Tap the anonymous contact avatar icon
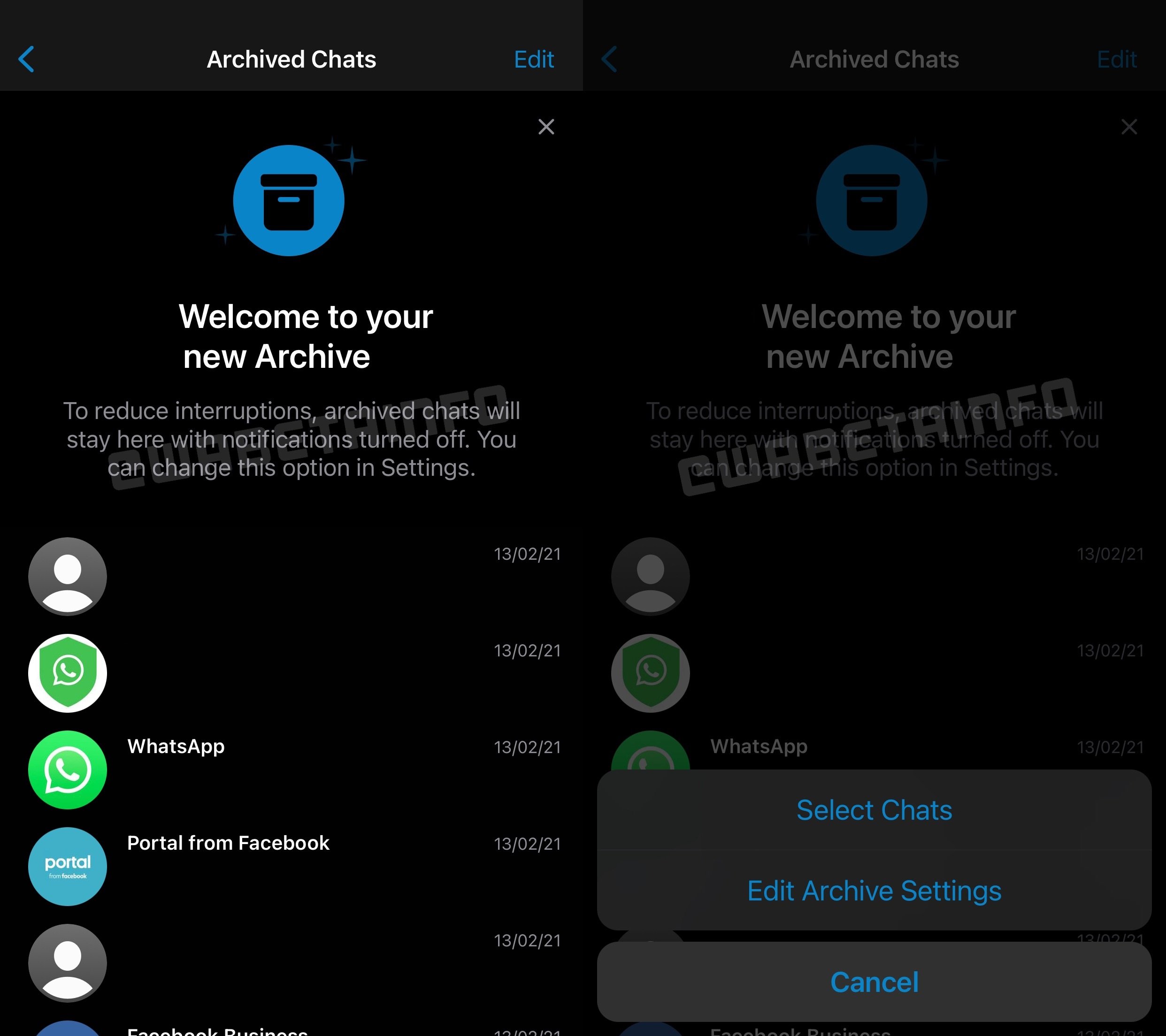This screenshot has width=1166, height=1036. (66, 575)
